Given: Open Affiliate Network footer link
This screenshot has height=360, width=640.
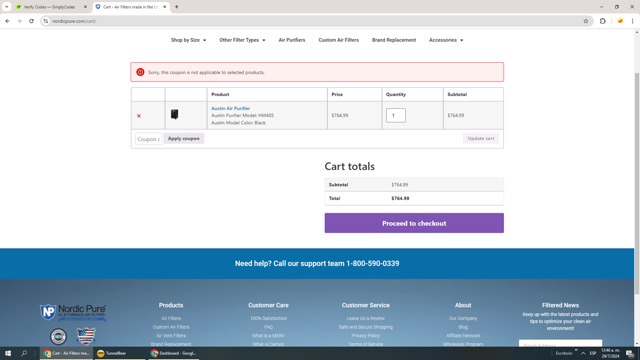Looking at the screenshot, I should [463, 336].
